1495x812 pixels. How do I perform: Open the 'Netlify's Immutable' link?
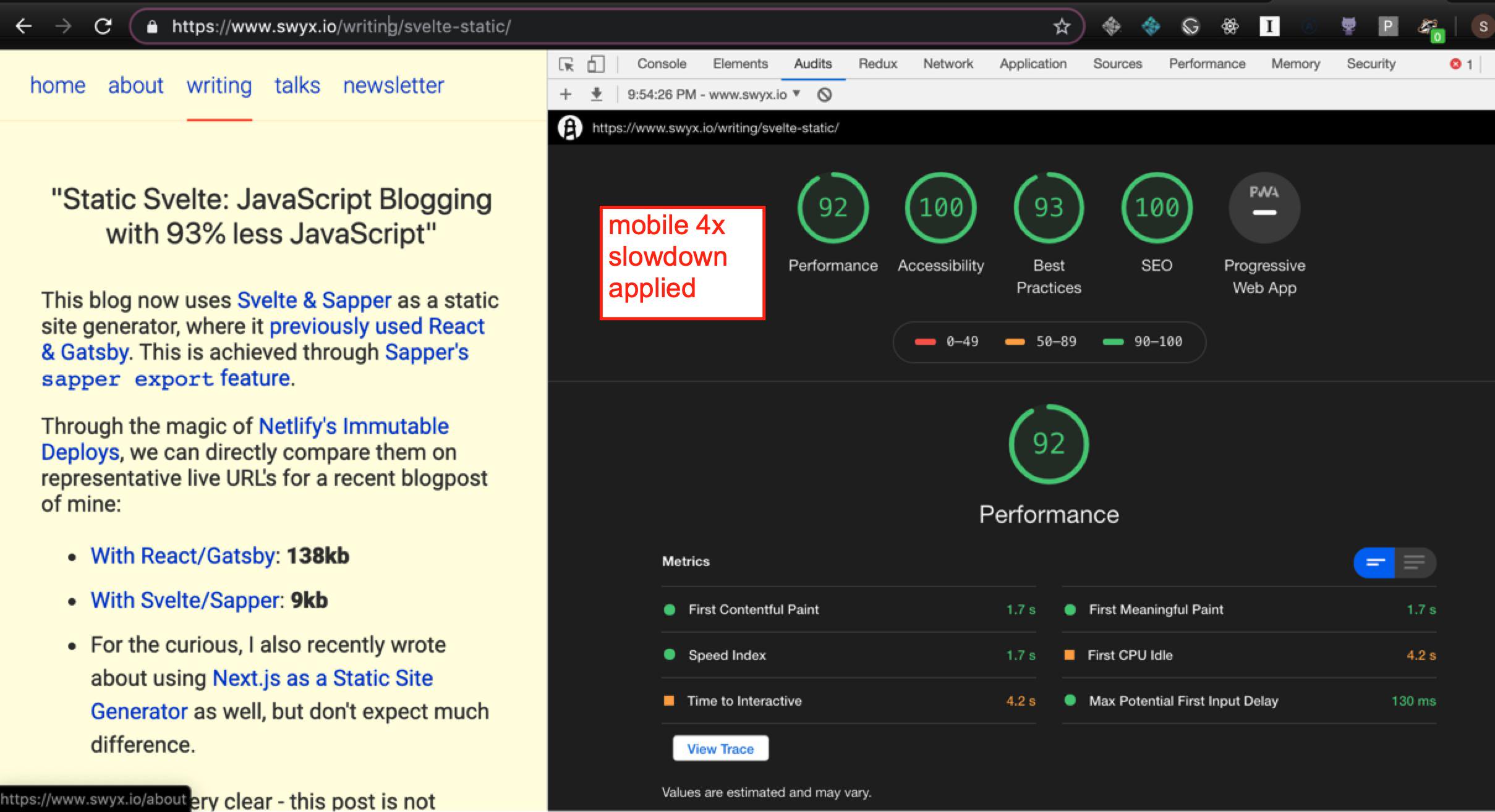click(x=353, y=426)
